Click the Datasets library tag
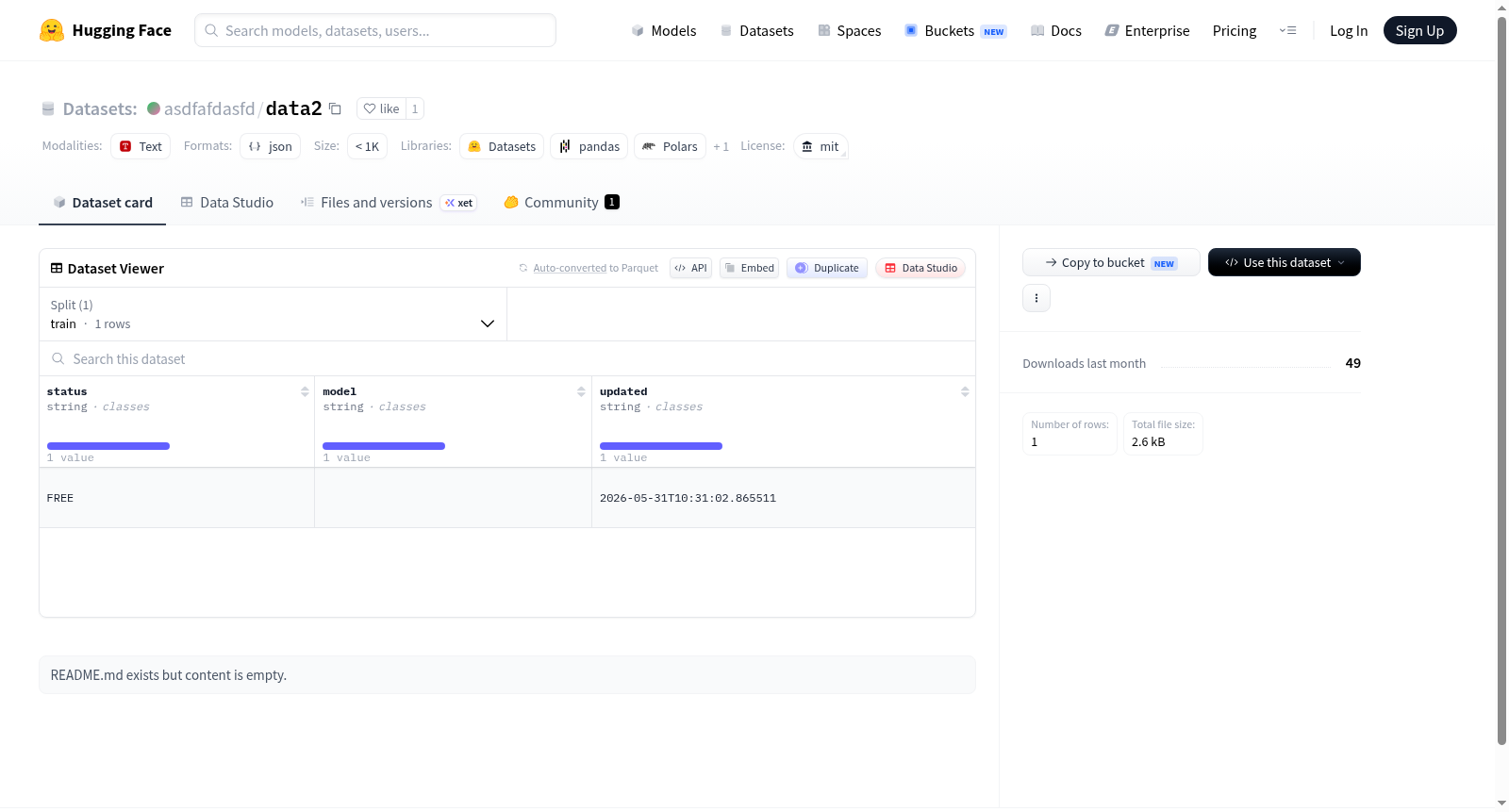 point(502,146)
